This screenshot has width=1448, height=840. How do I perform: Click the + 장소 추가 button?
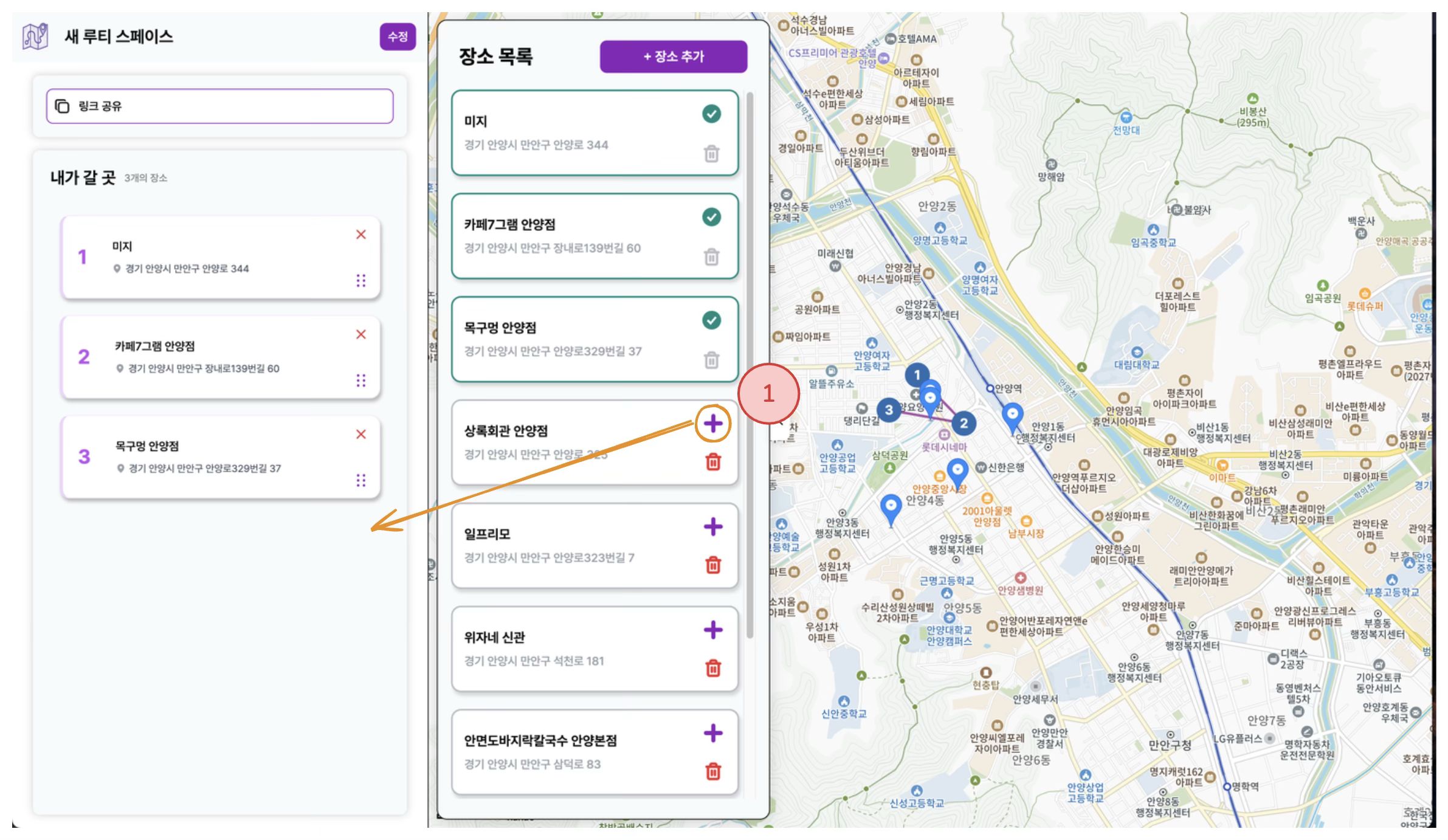pyautogui.click(x=673, y=57)
